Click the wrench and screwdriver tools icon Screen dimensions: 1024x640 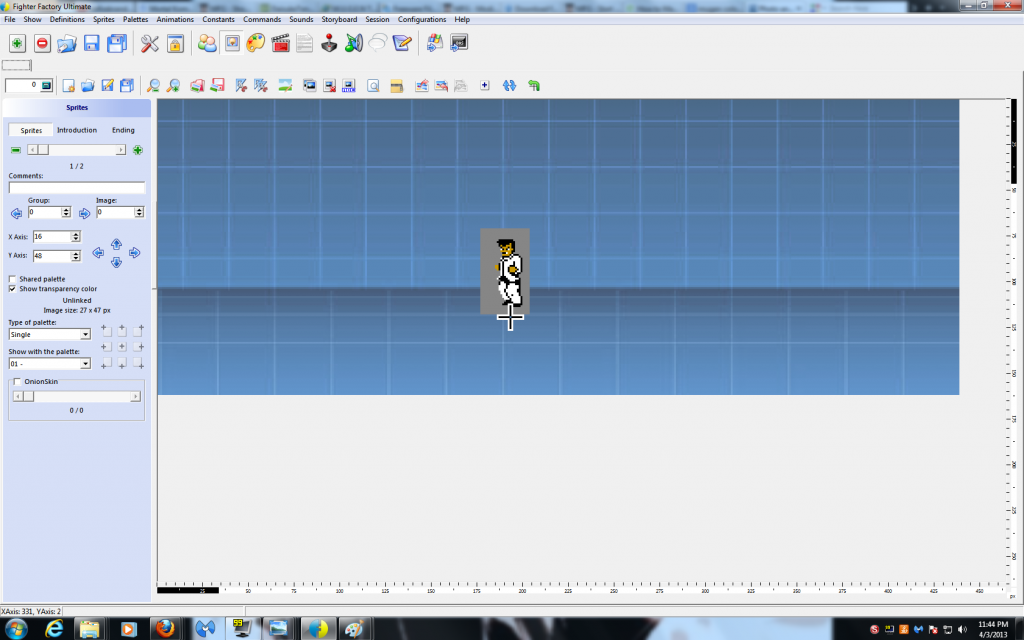point(150,43)
